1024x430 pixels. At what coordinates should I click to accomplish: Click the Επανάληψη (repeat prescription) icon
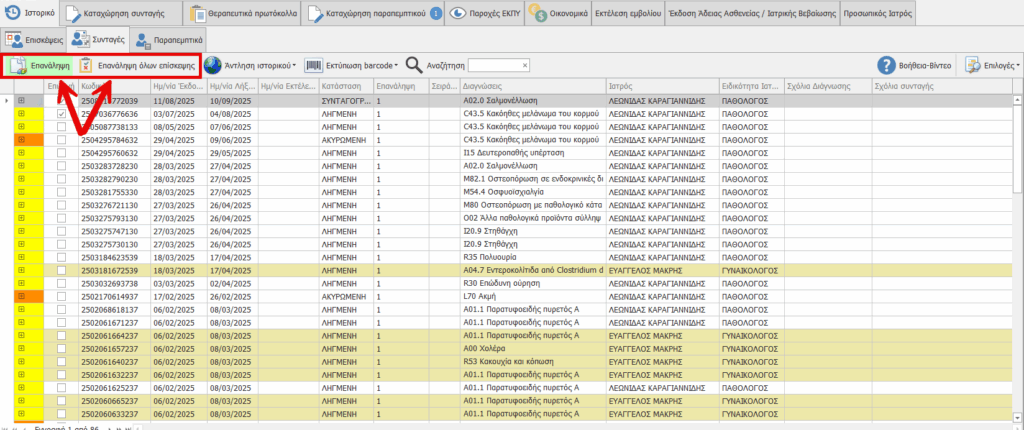click(x=17, y=66)
